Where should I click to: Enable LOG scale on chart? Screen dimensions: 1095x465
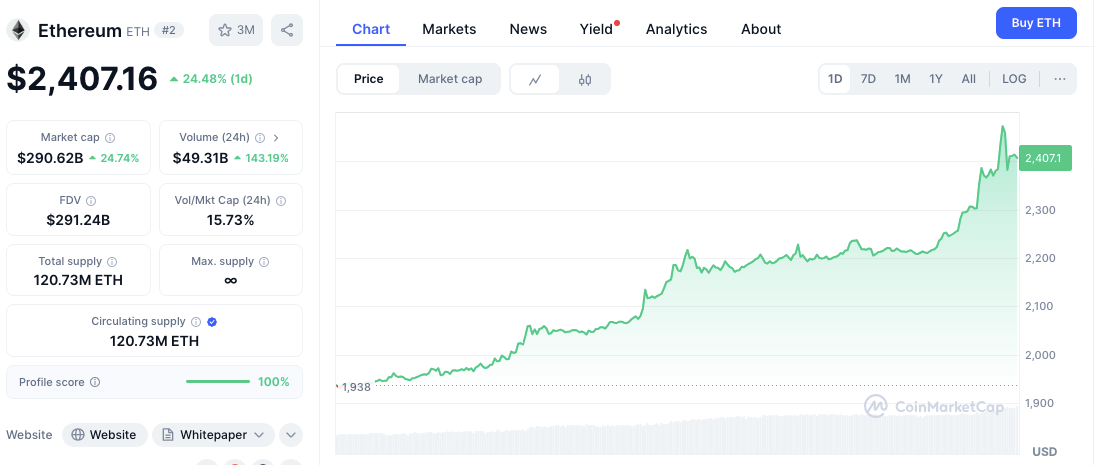point(1014,79)
